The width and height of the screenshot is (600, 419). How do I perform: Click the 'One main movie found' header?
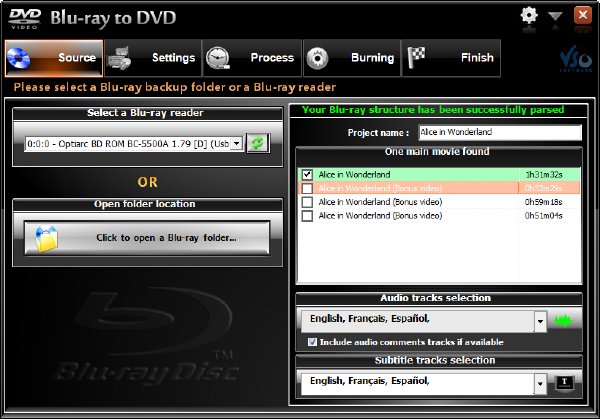[x=437, y=152]
